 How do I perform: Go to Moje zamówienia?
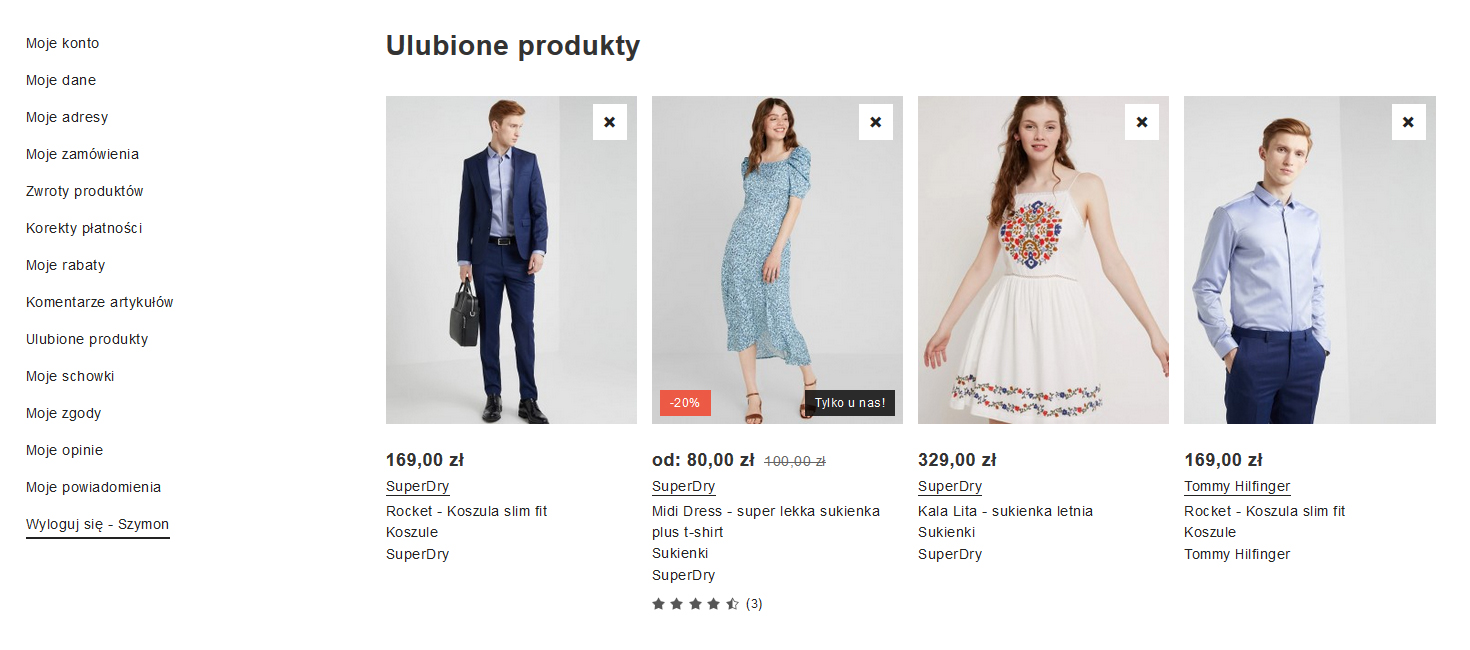(82, 154)
